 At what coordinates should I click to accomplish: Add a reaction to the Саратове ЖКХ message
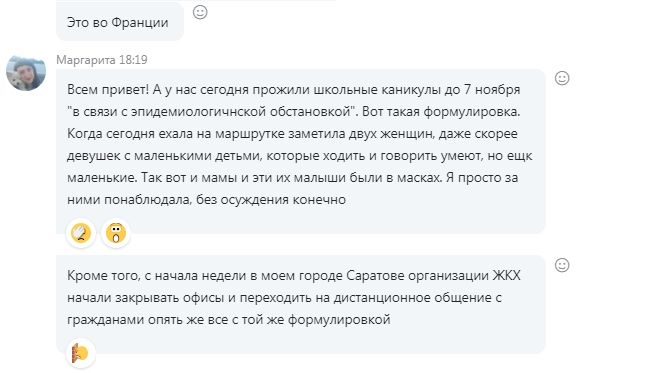(562, 265)
